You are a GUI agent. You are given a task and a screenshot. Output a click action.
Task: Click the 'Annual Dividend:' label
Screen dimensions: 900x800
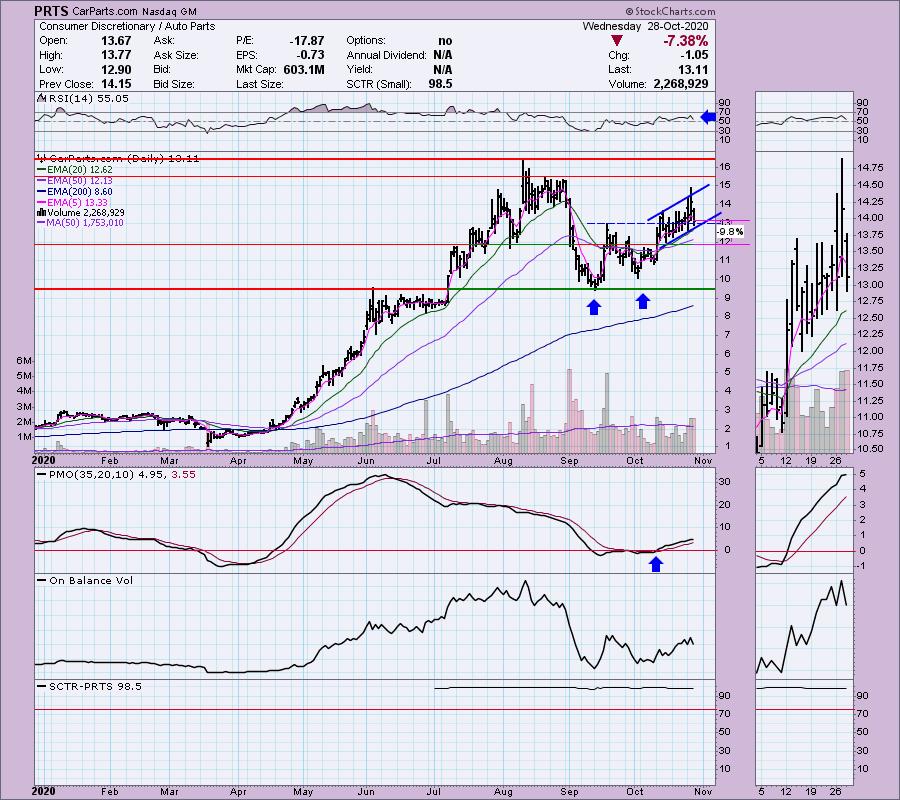coord(386,55)
